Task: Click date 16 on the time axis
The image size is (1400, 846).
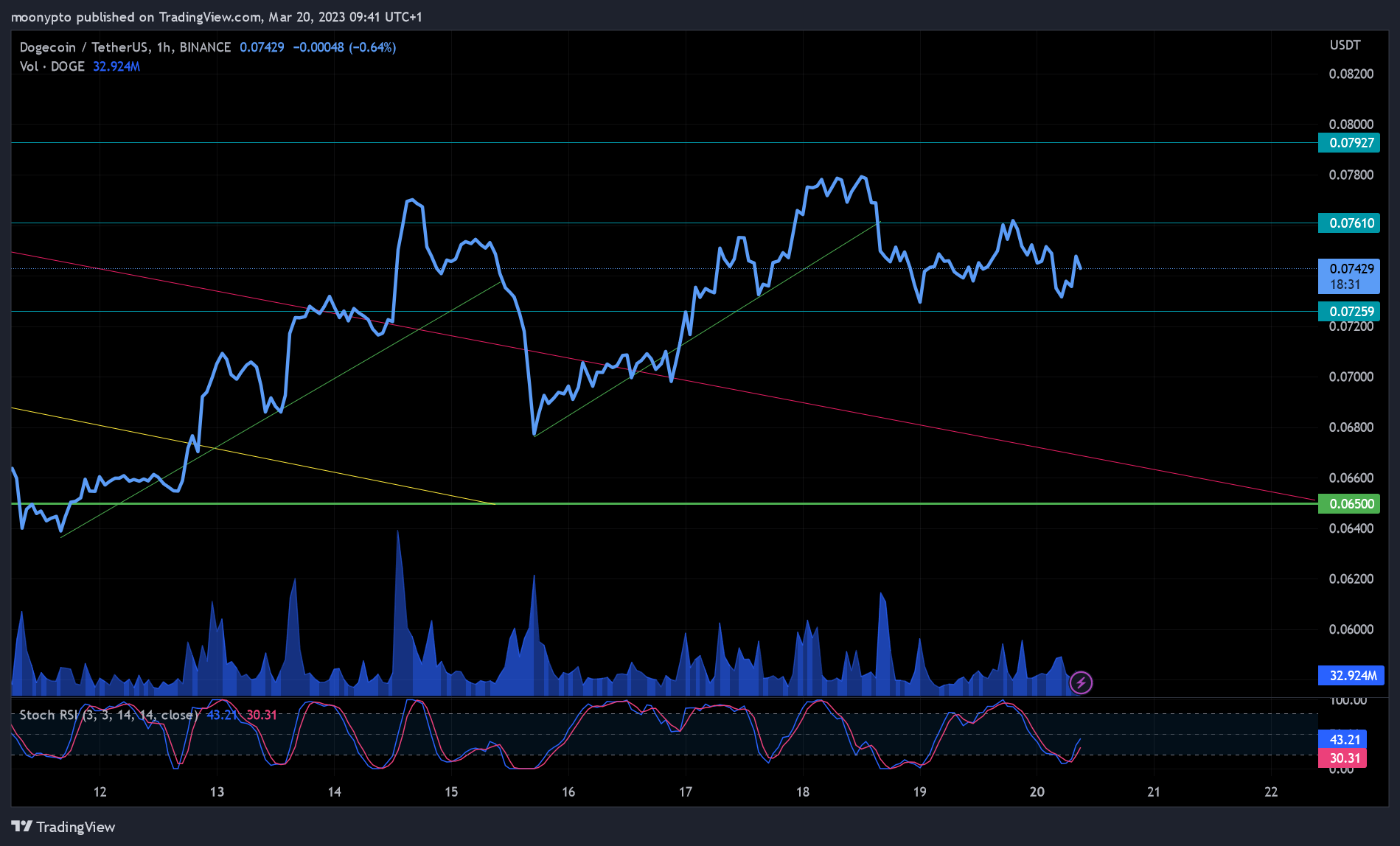Action: tap(568, 791)
